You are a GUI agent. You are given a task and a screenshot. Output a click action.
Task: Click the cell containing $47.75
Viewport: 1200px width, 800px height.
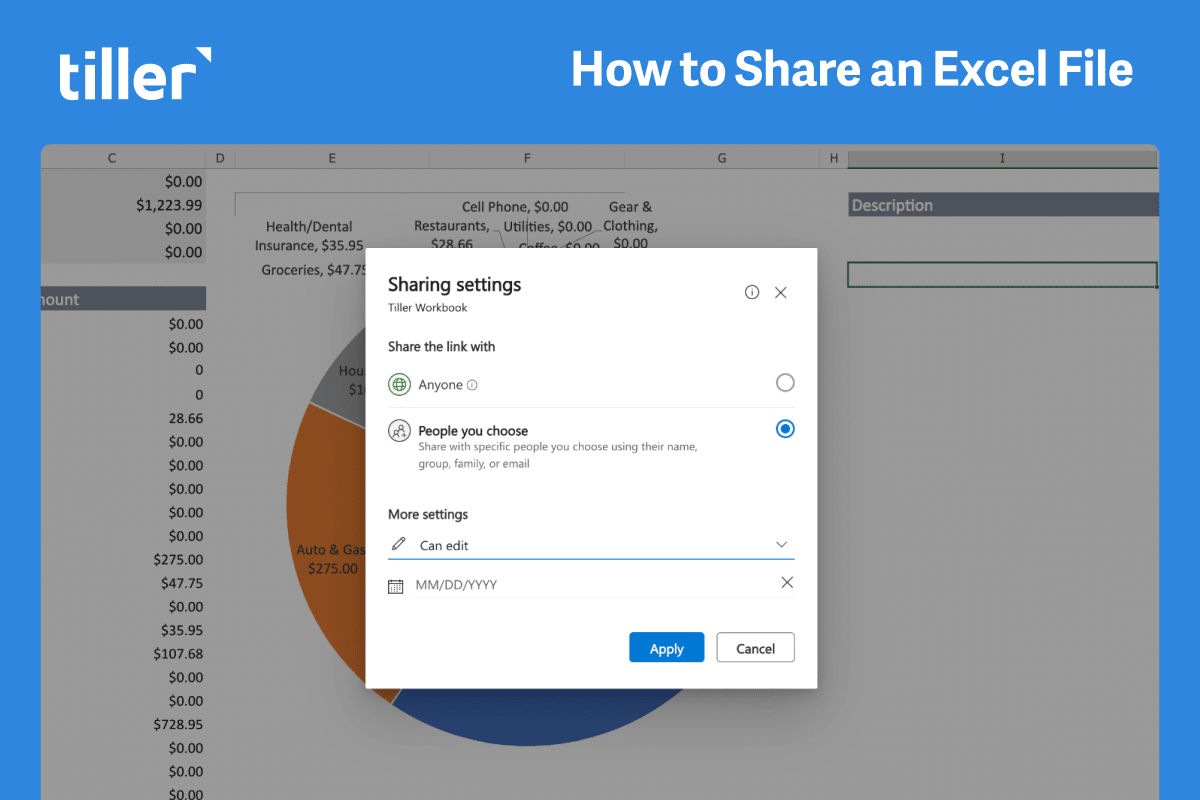123,583
